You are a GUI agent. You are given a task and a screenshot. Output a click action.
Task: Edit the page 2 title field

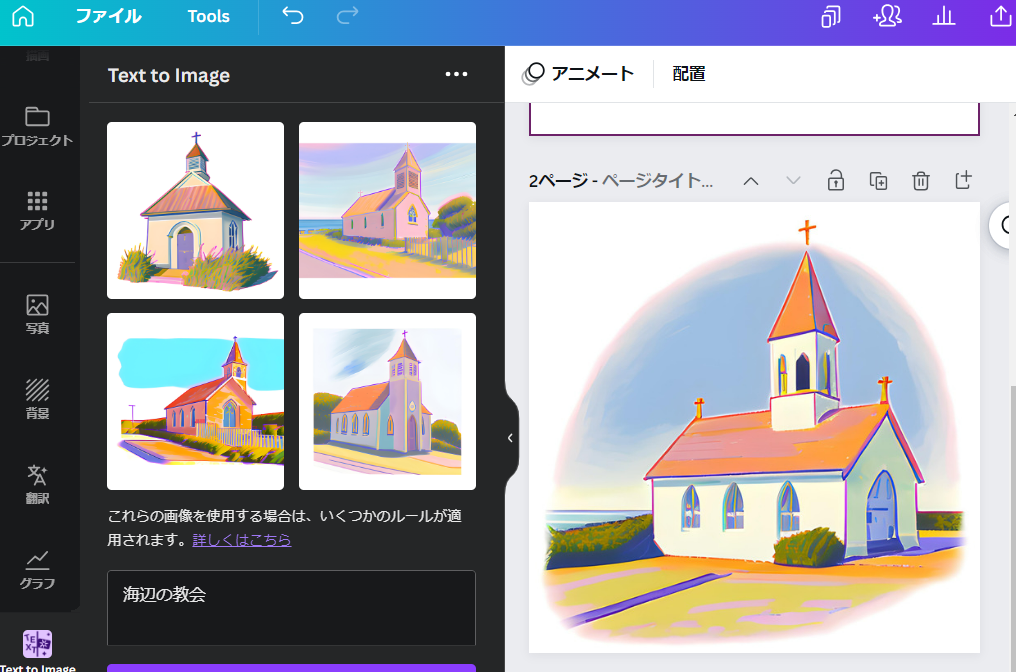pyautogui.click(x=657, y=180)
